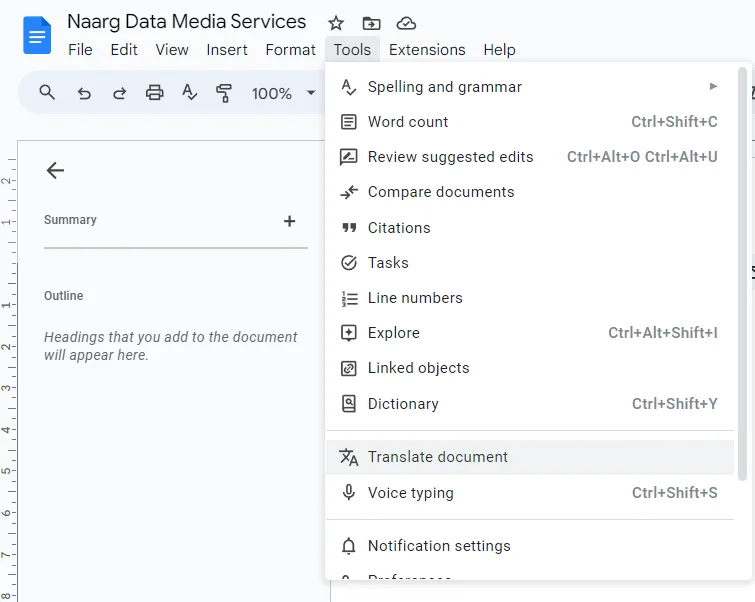
Task: Add a summary with the plus button
Action: (x=289, y=221)
